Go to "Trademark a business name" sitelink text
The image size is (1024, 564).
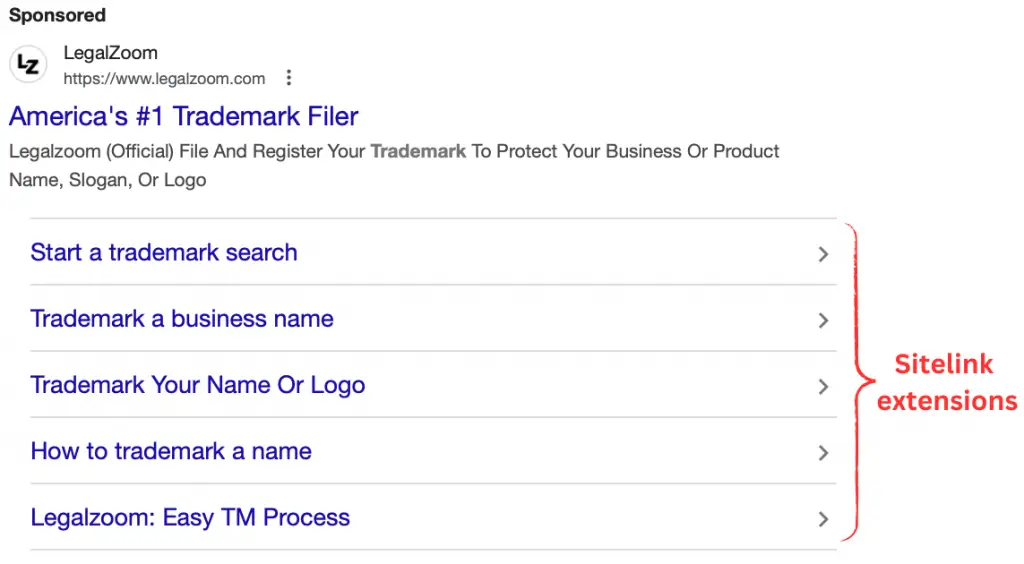point(182,319)
